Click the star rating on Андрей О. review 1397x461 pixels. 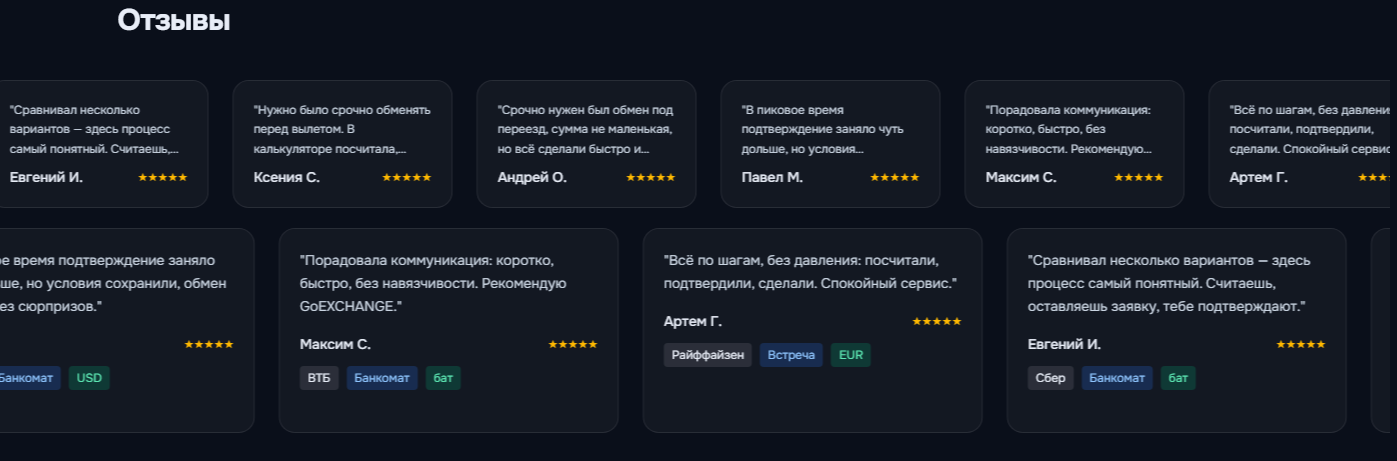[651, 177]
